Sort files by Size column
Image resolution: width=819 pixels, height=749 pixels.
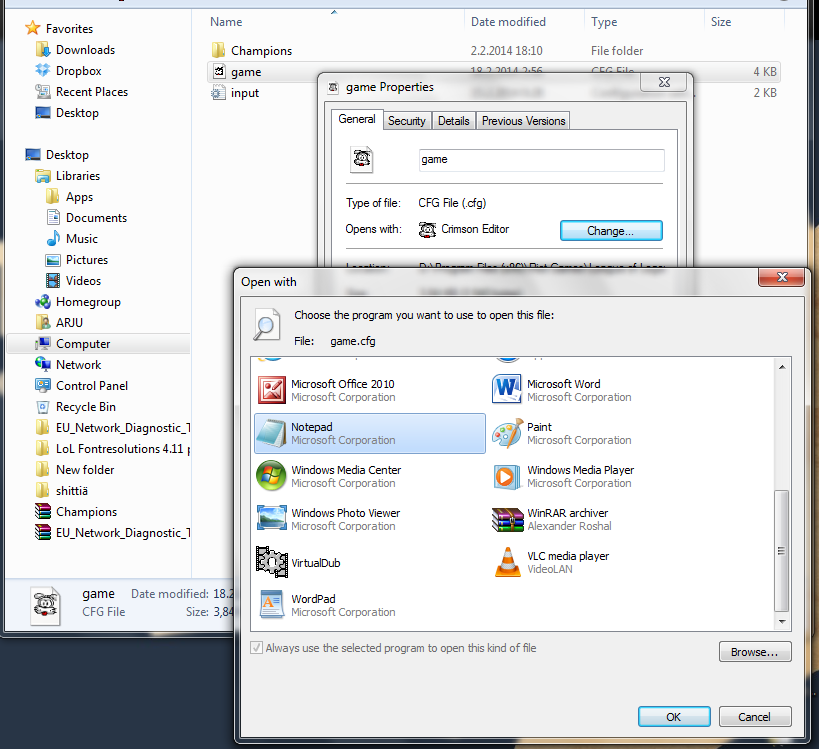pos(721,22)
